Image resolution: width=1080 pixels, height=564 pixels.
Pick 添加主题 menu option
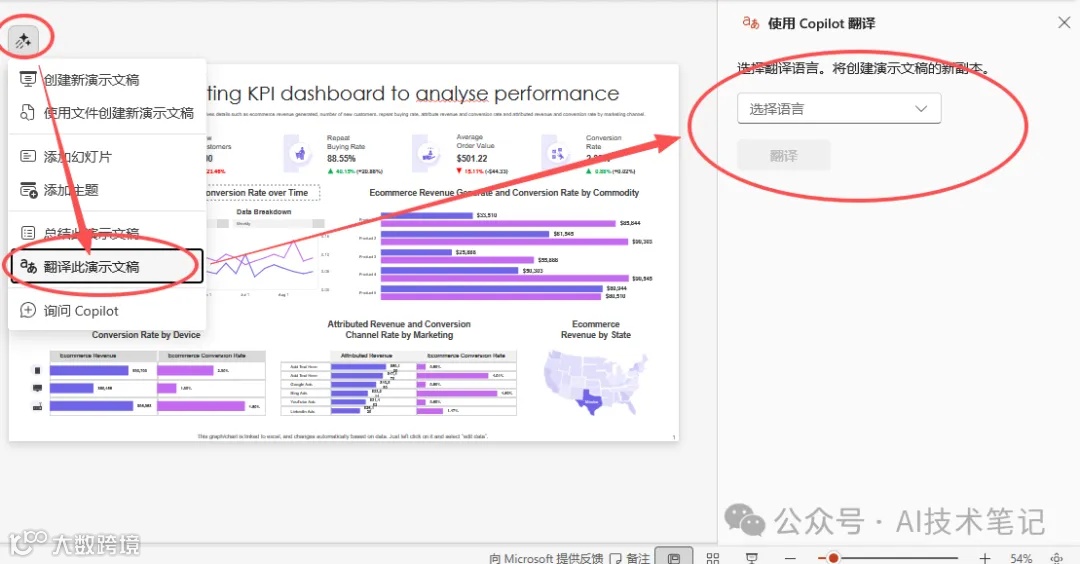[x=107, y=190]
